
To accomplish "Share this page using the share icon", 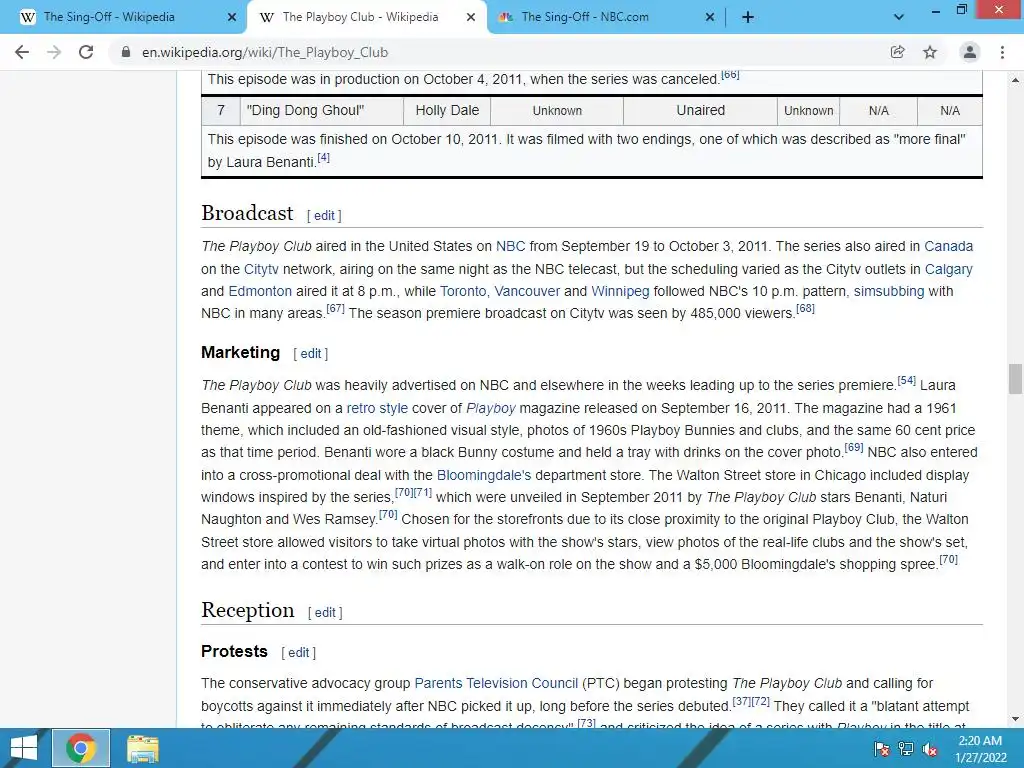I will point(897,52).
